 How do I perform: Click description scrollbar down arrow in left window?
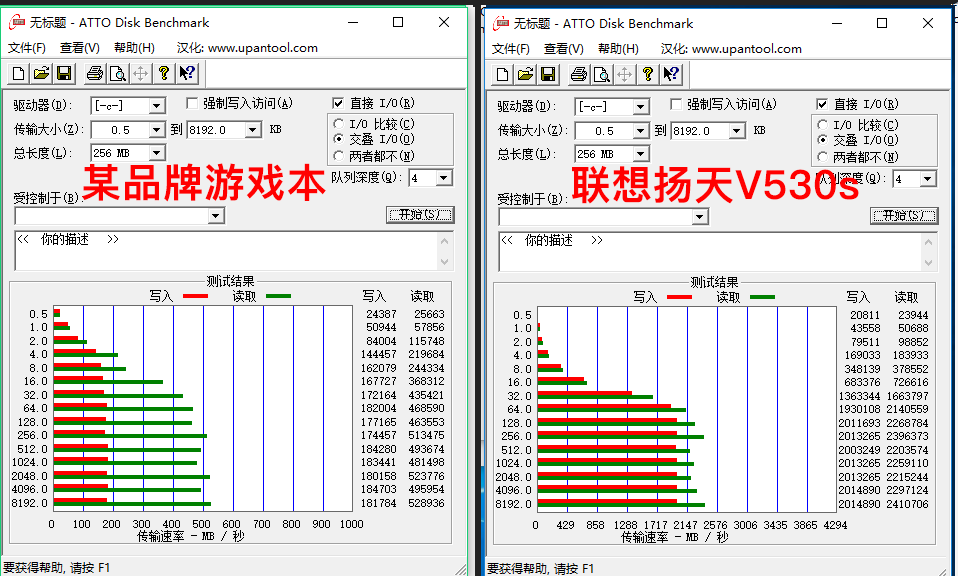click(x=444, y=261)
